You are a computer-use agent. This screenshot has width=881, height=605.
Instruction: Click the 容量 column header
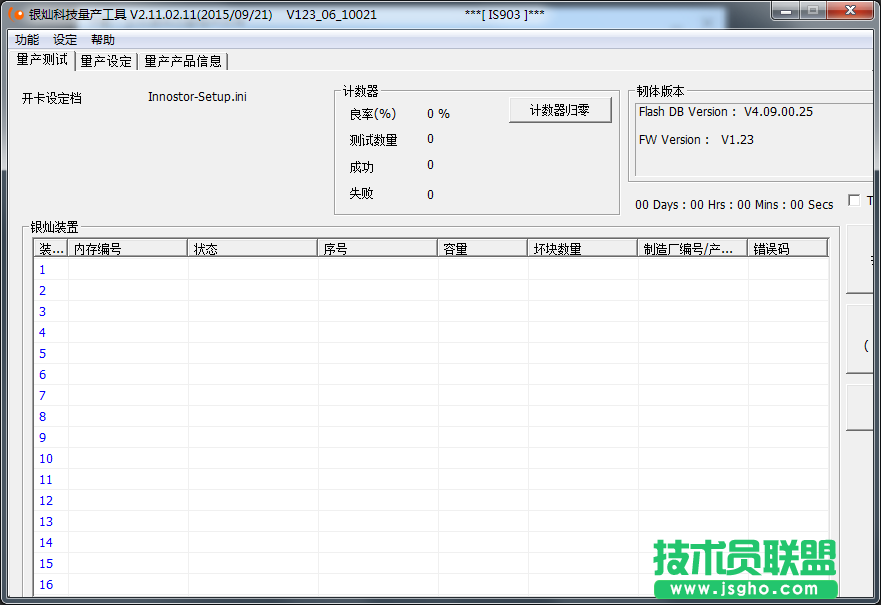tap(482, 249)
